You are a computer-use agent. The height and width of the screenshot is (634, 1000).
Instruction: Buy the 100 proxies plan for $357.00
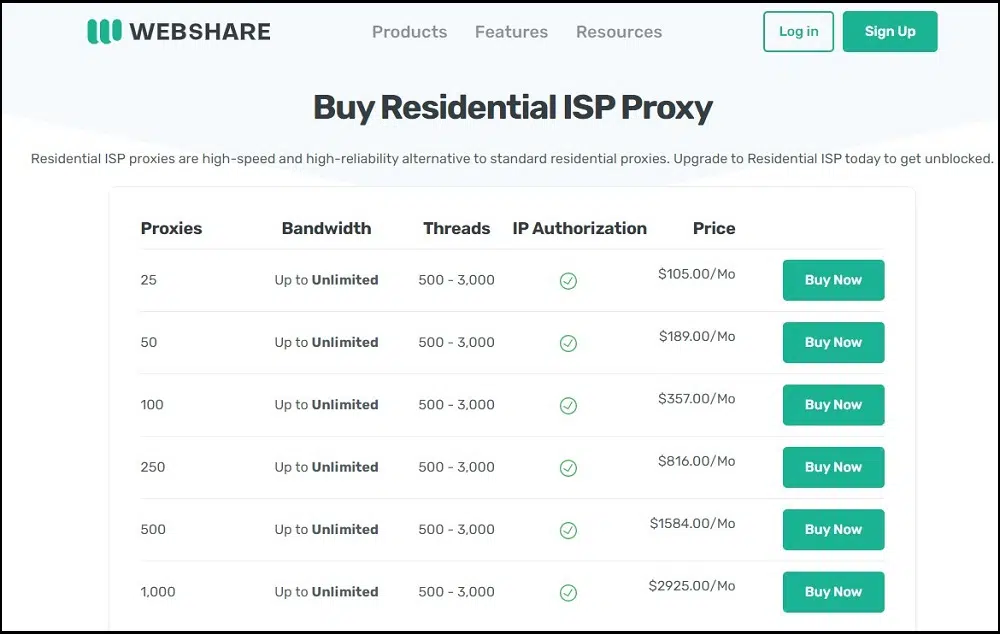click(833, 405)
